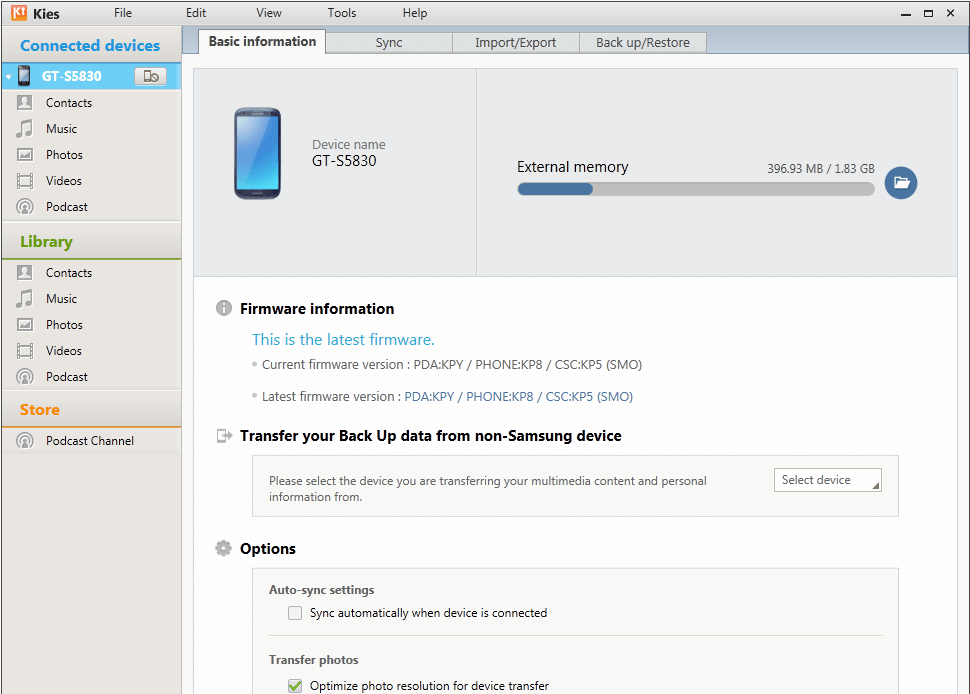
Task: Click the Transfer photos heading
Action: [x=314, y=660]
